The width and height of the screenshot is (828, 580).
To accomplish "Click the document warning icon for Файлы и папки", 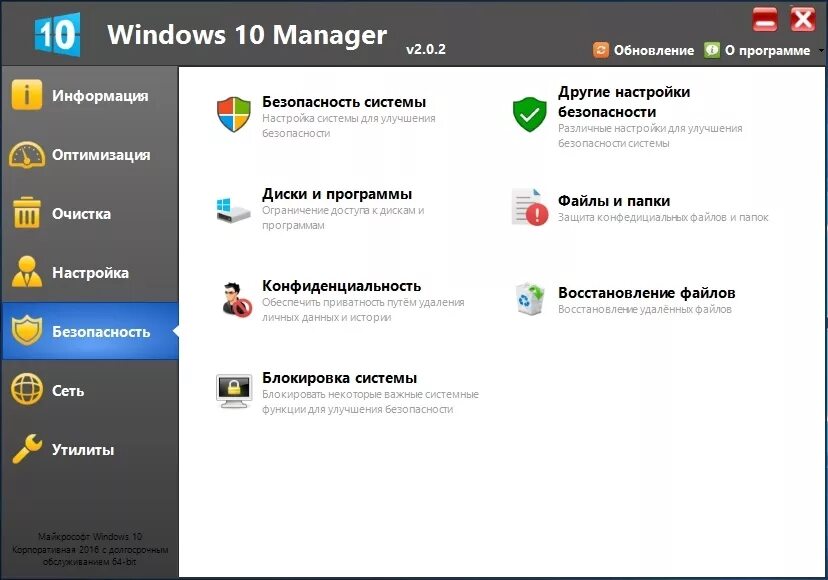I will coord(530,207).
